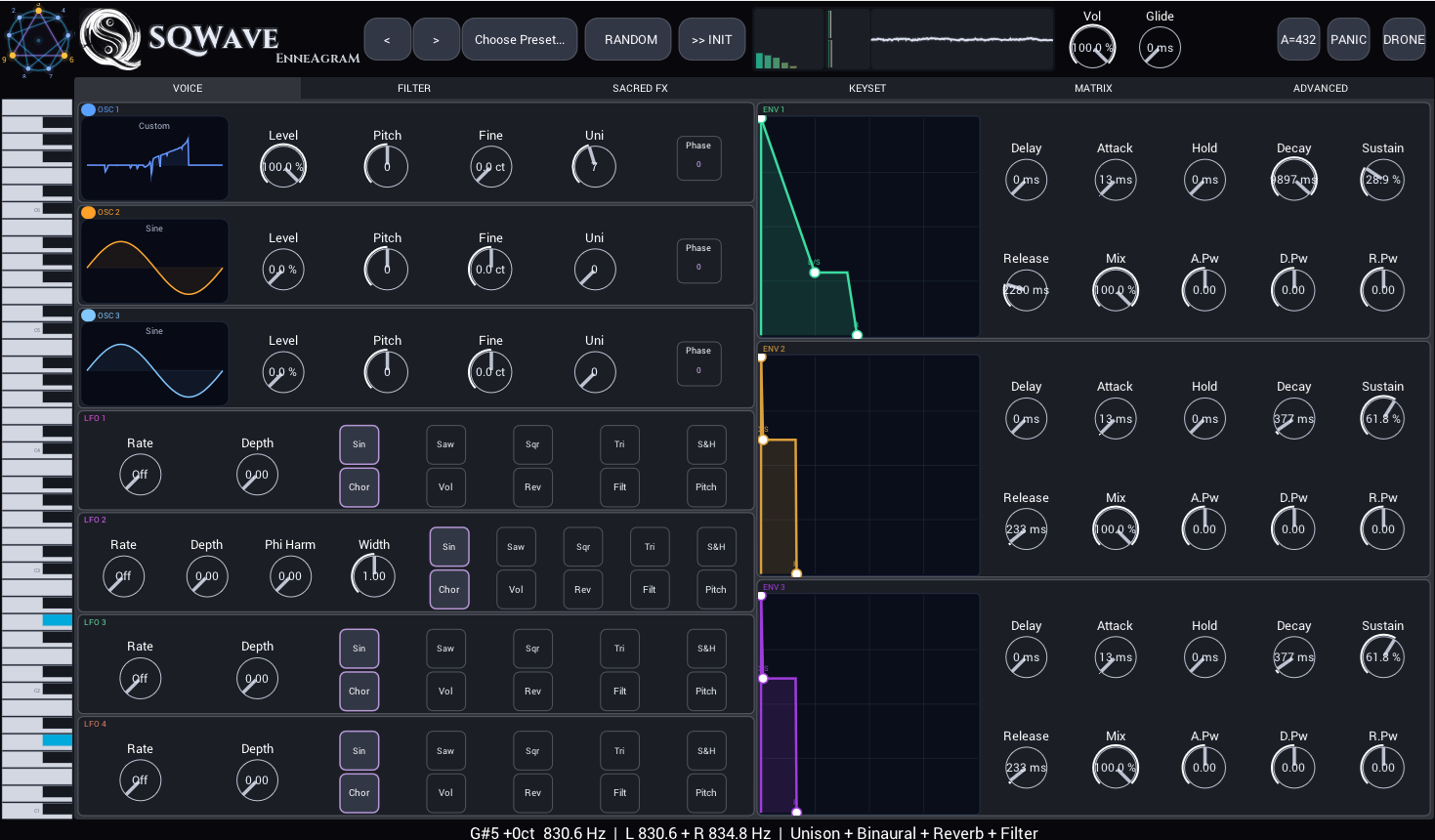Image resolution: width=1435 pixels, height=840 pixels.
Task: Click the Glide knob
Action: (x=1159, y=46)
